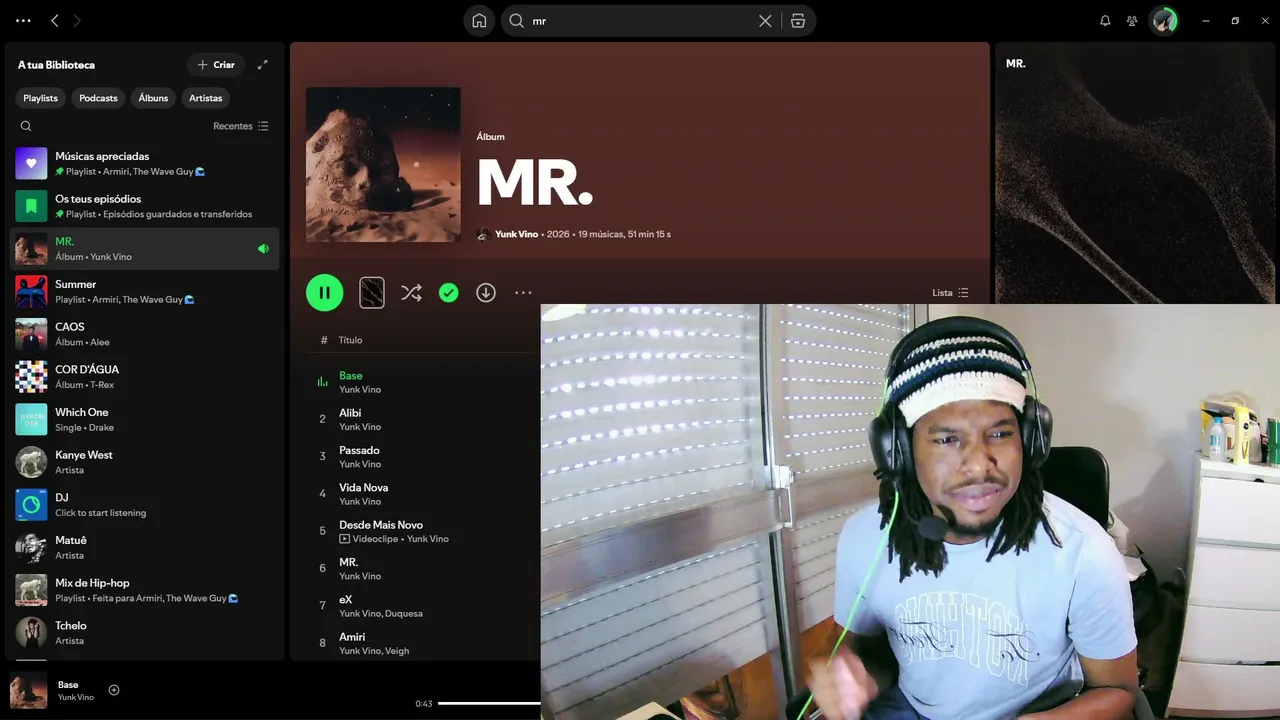Filter library by Artistas
1280x720 pixels.
pyautogui.click(x=206, y=98)
